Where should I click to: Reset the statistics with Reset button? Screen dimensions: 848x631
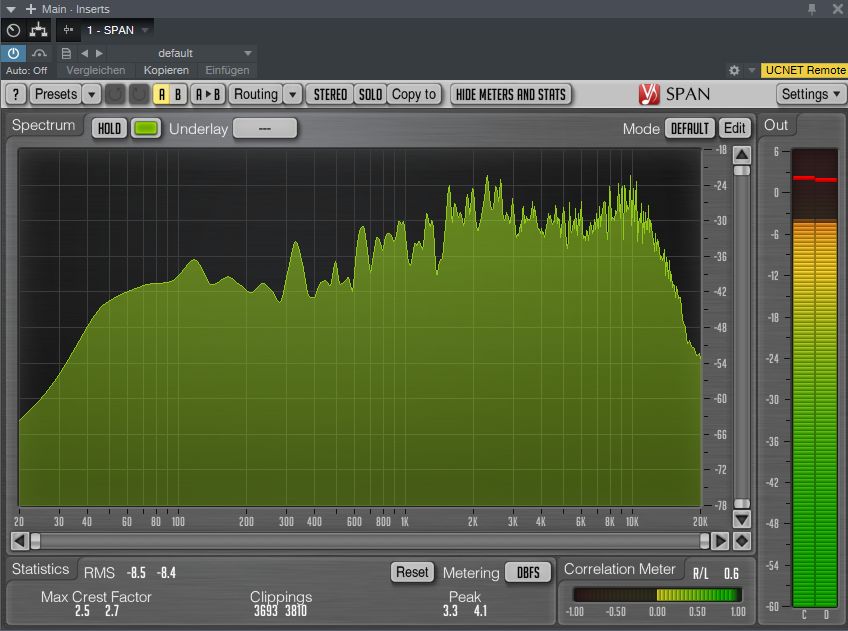coord(412,572)
